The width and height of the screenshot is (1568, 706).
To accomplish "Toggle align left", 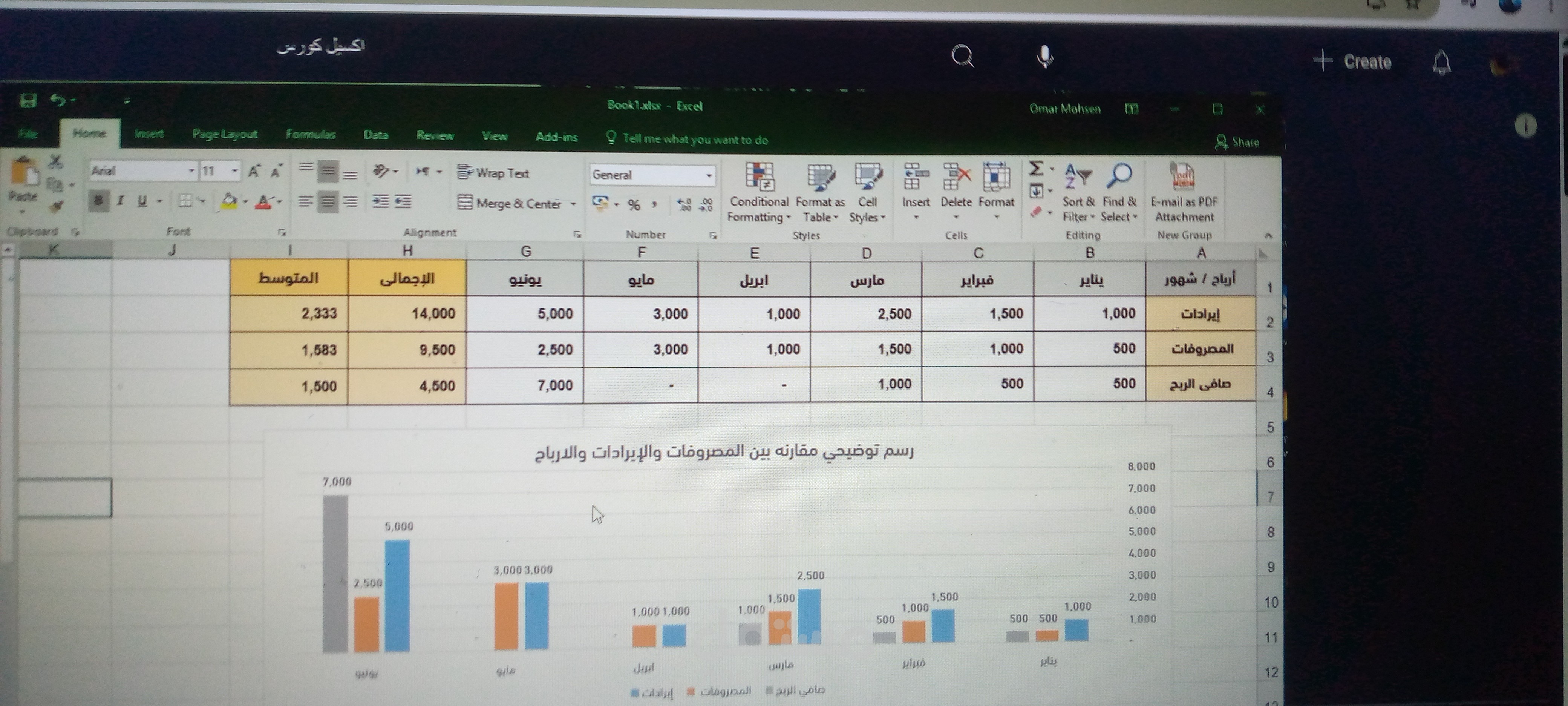I will pos(306,201).
